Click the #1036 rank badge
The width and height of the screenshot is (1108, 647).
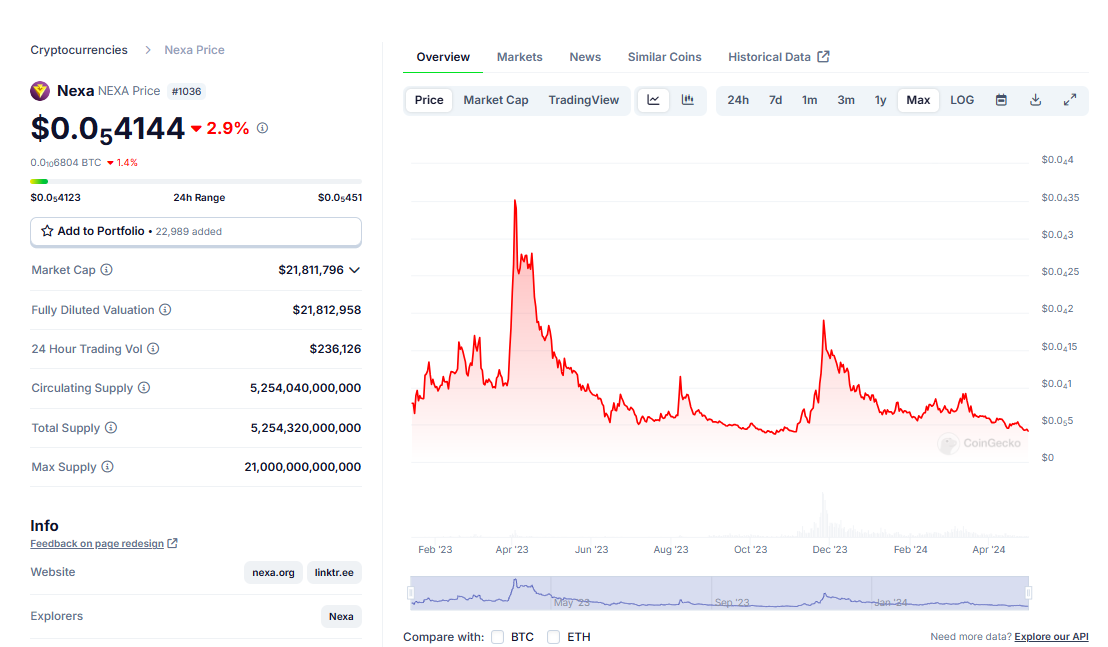pyautogui.click(x=187, y=91)
